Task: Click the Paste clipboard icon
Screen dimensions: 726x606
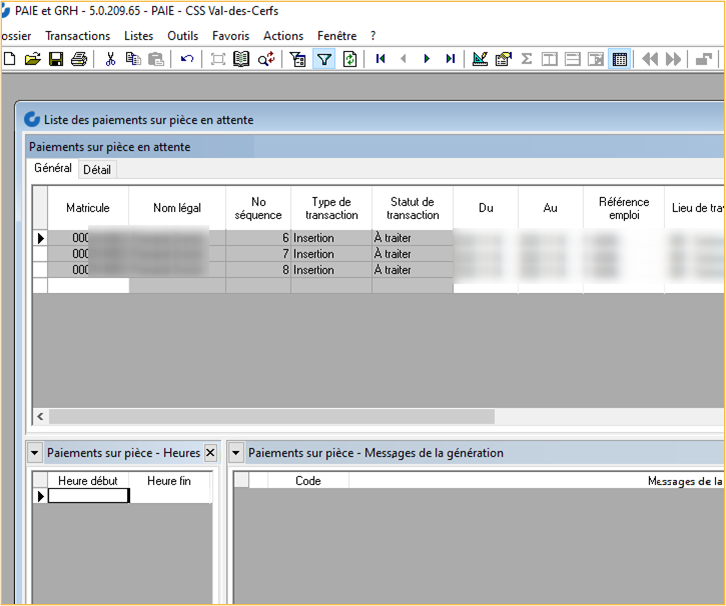Action: point(156,59)
